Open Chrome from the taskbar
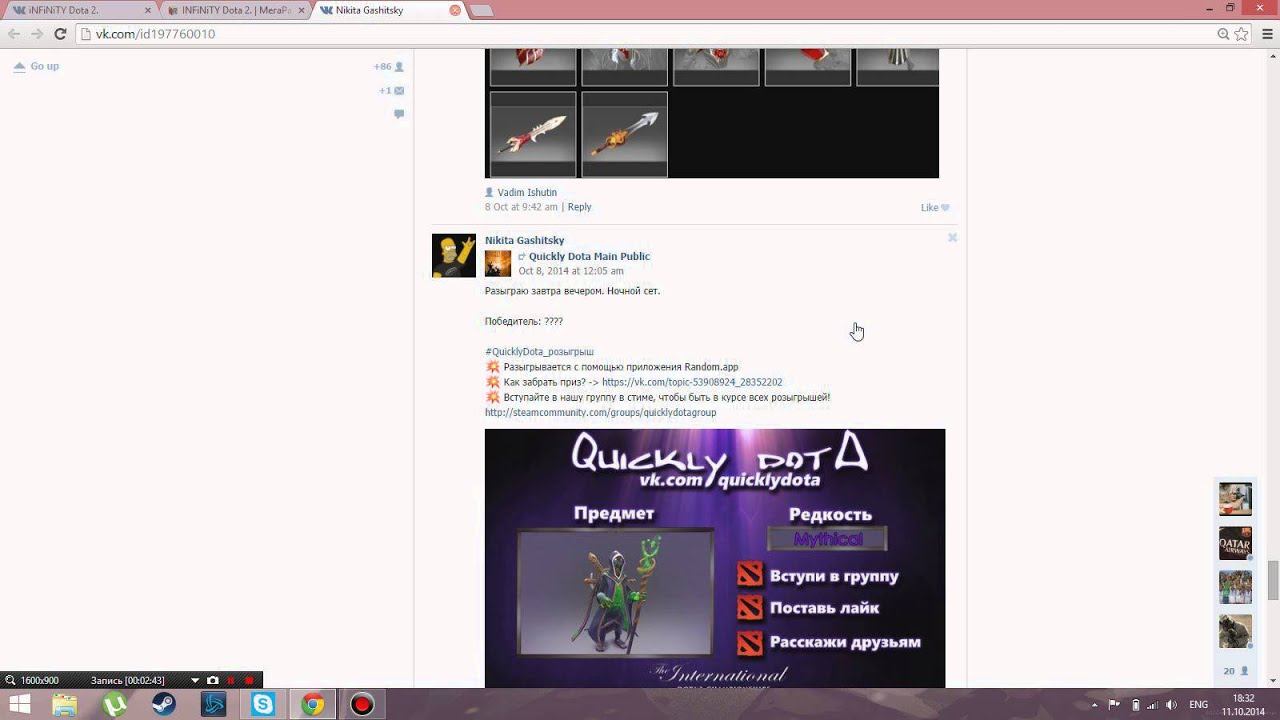The image size is (1280, 720). pyautogui.click(x=313, y=705)
